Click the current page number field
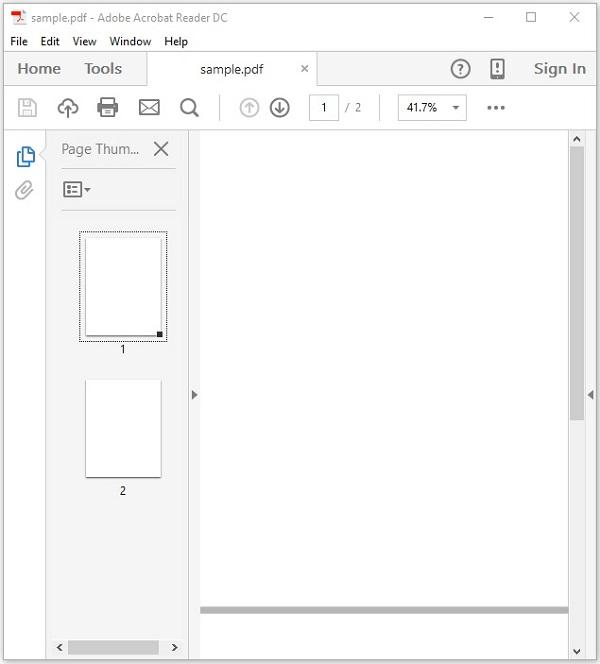Image resolution: width=600 pixels, height=664 pixels. click(324, 108)
